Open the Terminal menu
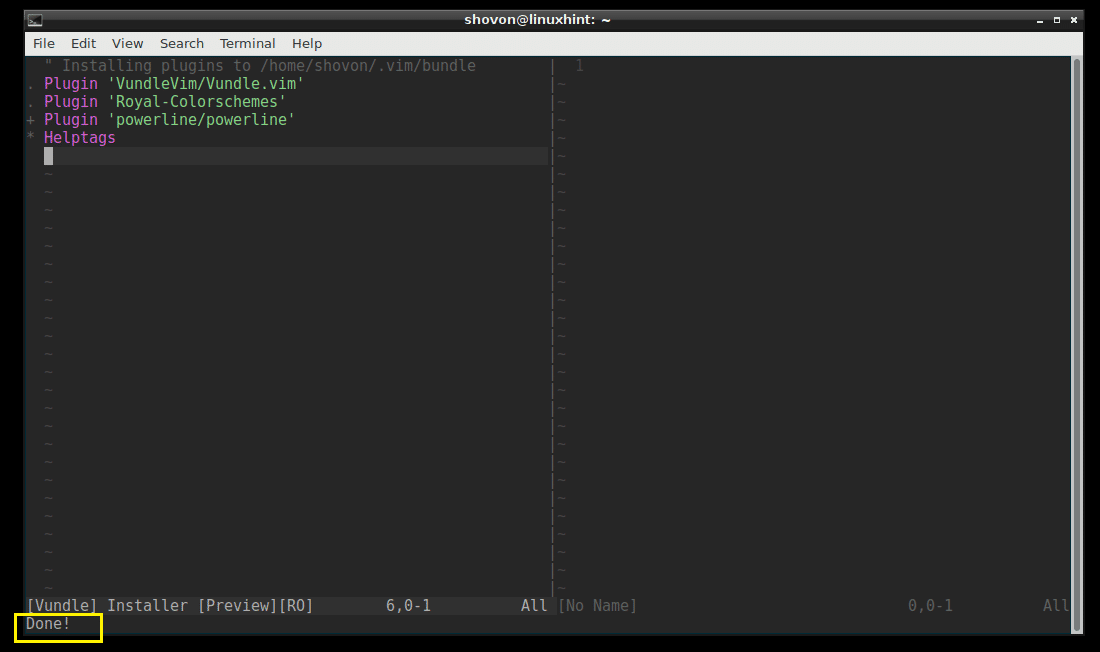 (x=247, y=44)
